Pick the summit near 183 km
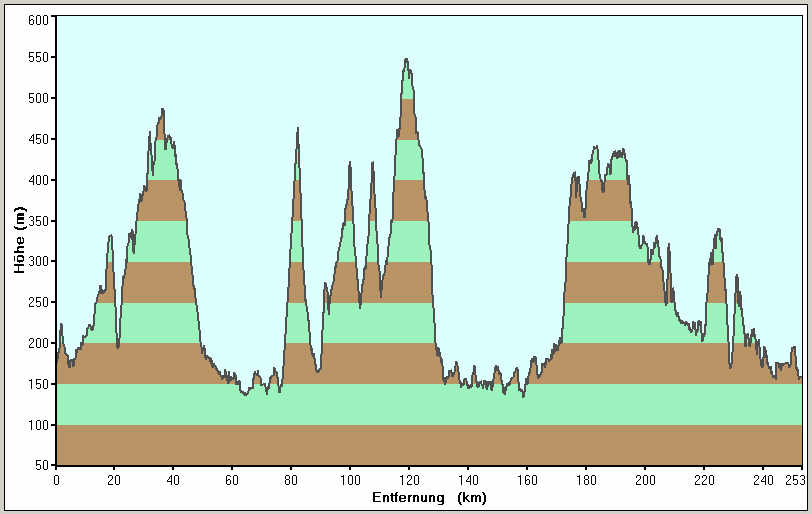 pyautogui.click(x=595, y=147)
